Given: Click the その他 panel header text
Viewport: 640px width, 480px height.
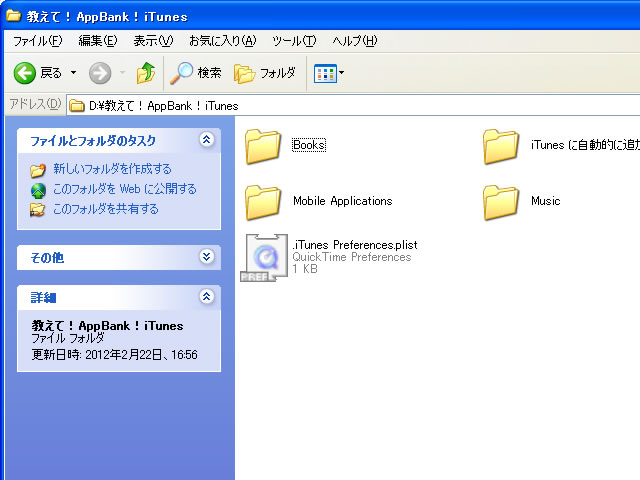Looking at the screenshot, I should pyautogui.click(x=47, y=258).
